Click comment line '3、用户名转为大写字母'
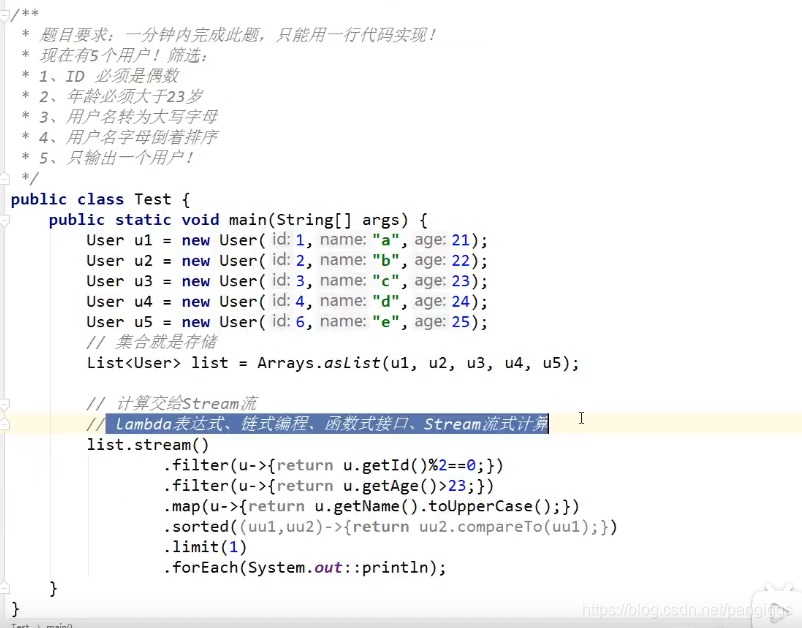This screenshot has height=628, width=802. [128, 117]
